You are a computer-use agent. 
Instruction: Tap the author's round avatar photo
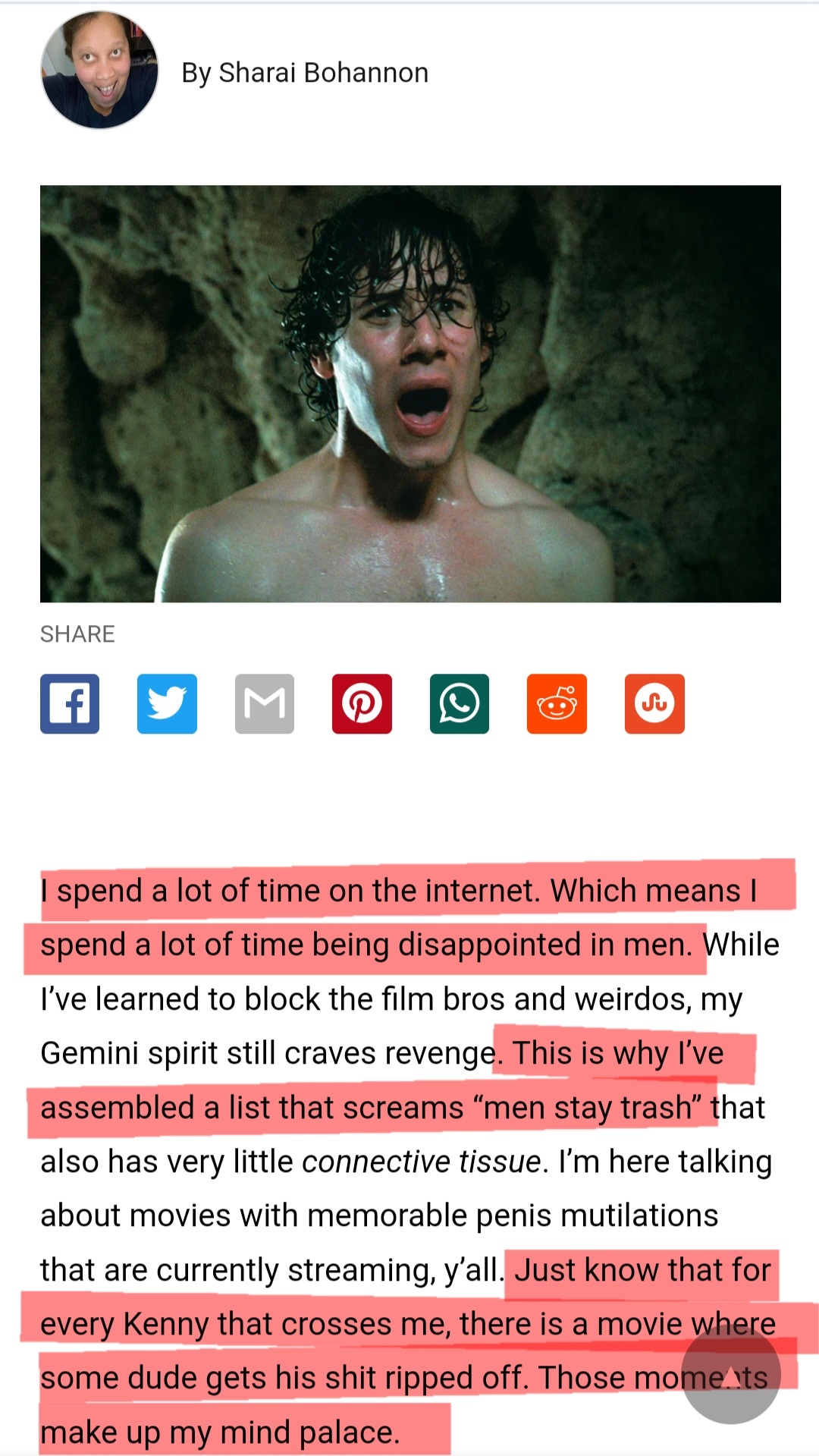click(99, 70)
